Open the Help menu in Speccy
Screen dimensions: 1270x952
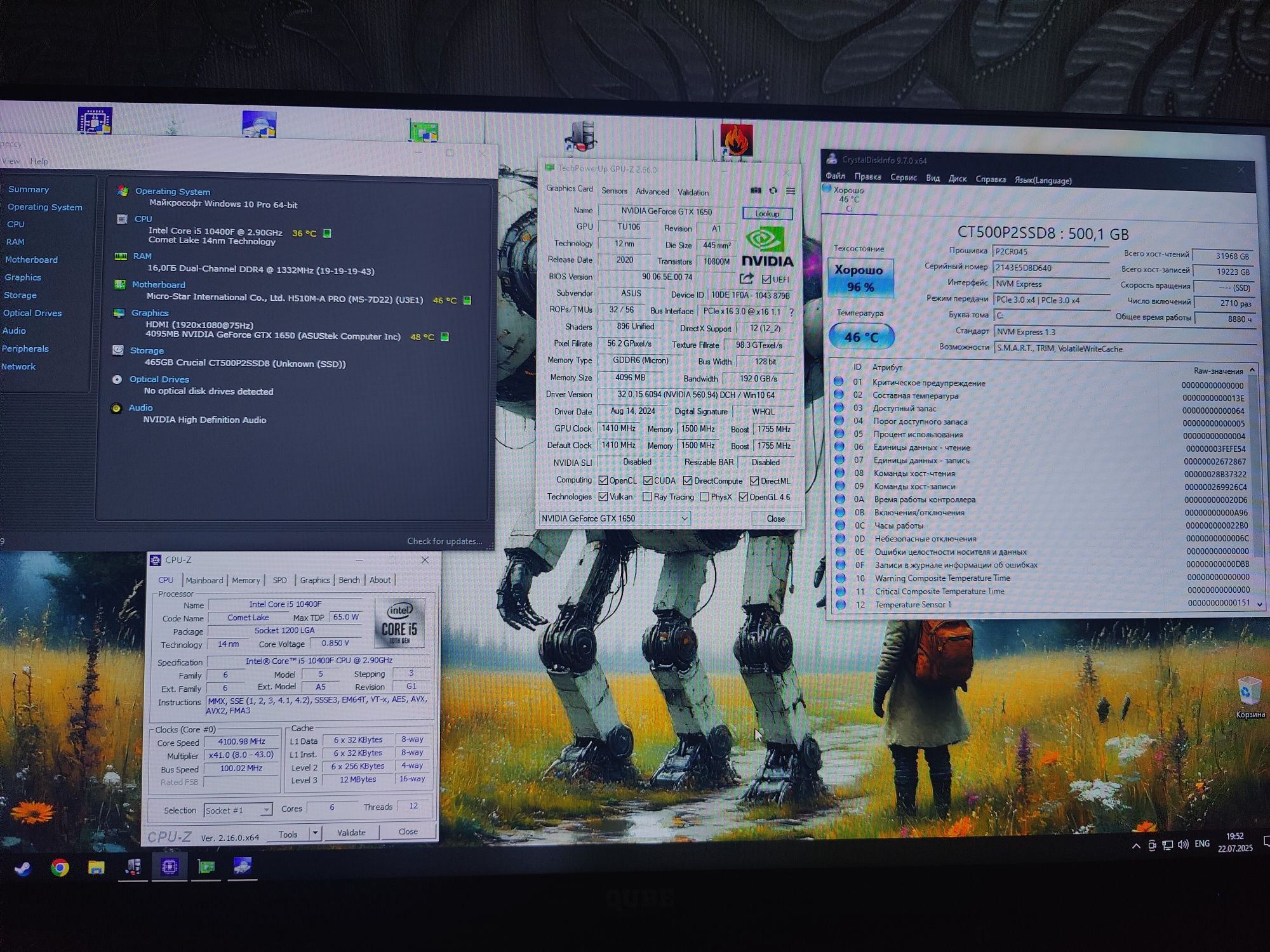(39, 161)
